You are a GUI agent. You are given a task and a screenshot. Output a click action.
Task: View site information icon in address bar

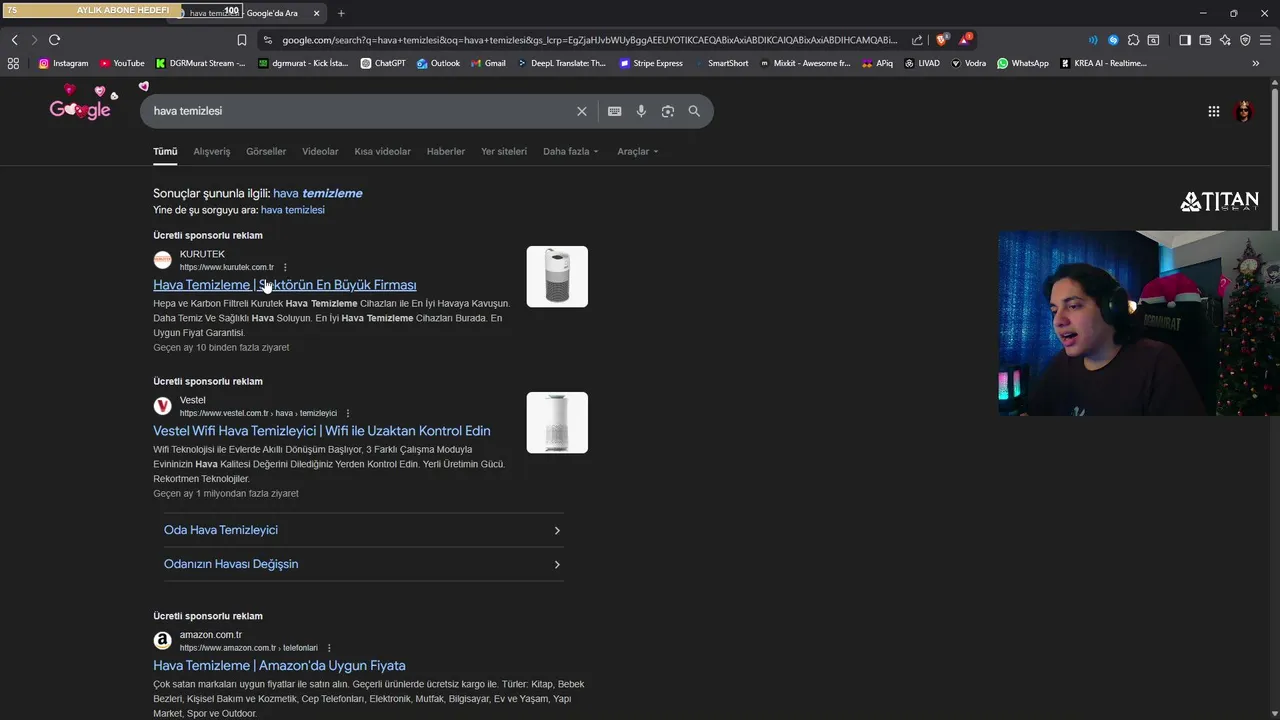[x=266, y=40]
